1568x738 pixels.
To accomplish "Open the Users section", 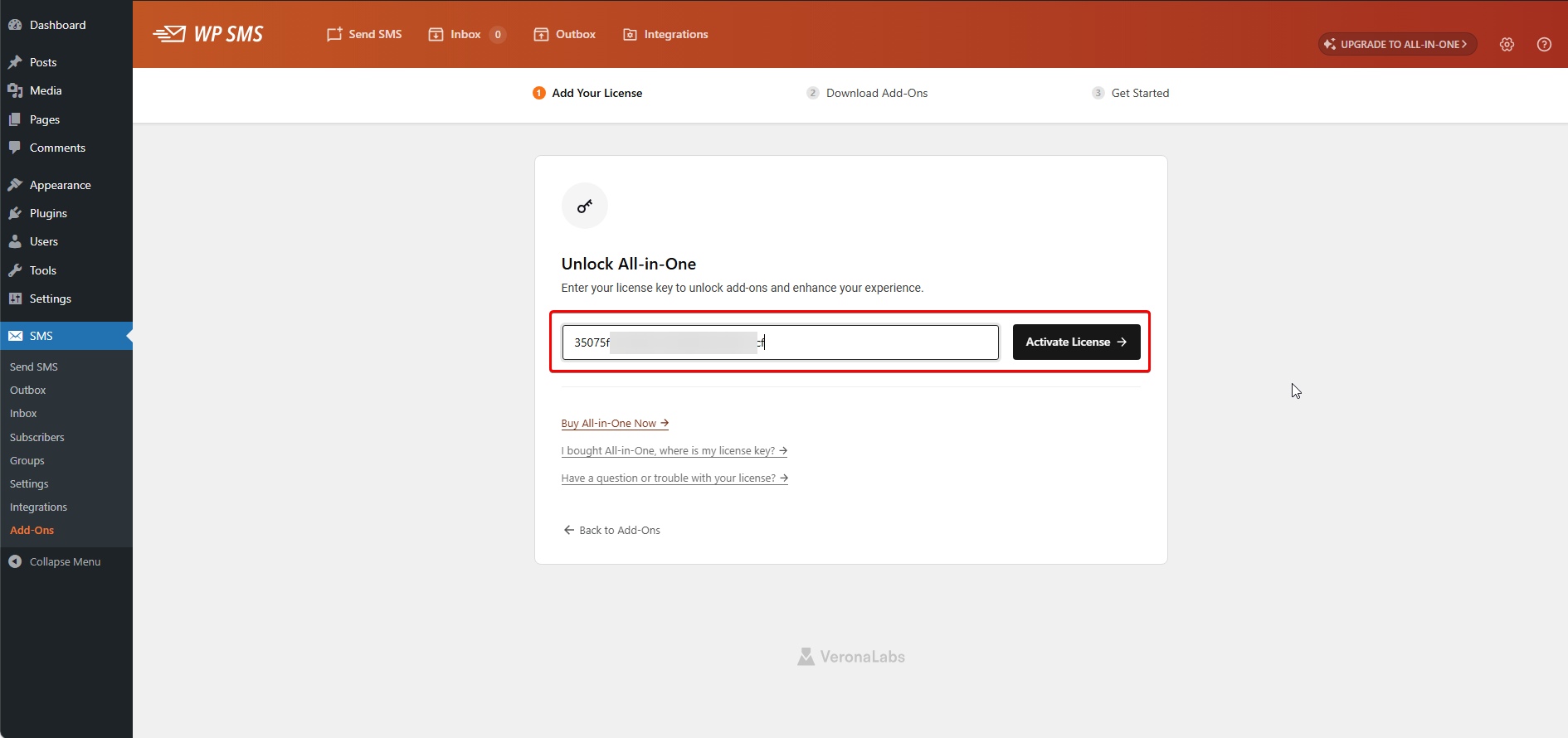I will (66, 241).
